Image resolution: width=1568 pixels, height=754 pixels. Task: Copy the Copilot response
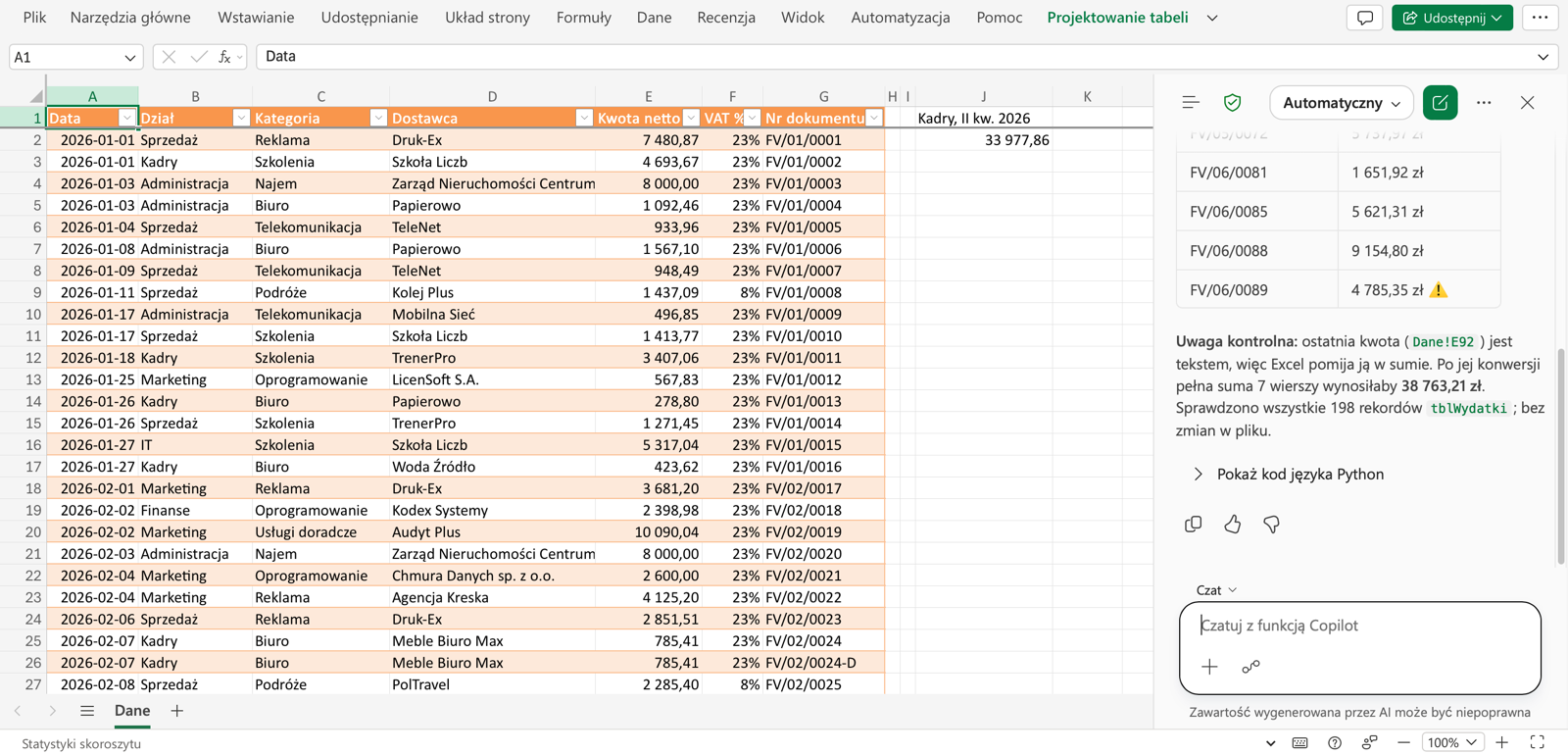(x=1193, y=525)
